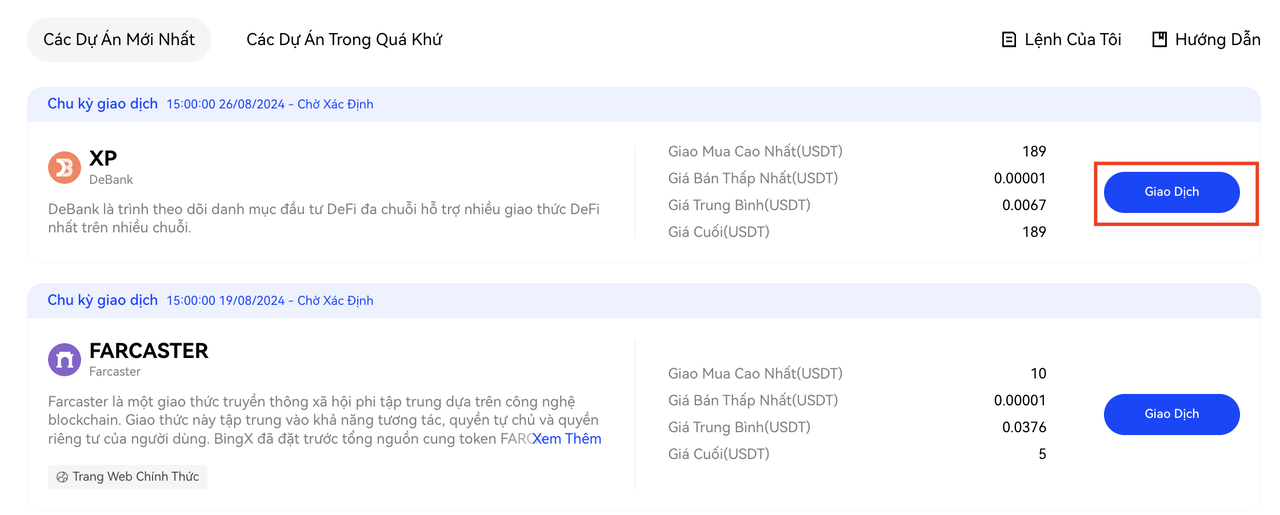Viewport: 1280px width, 515px height.
Task: Click the globe icon in Trang Web Chính Thức
Action: pos(62,477)
